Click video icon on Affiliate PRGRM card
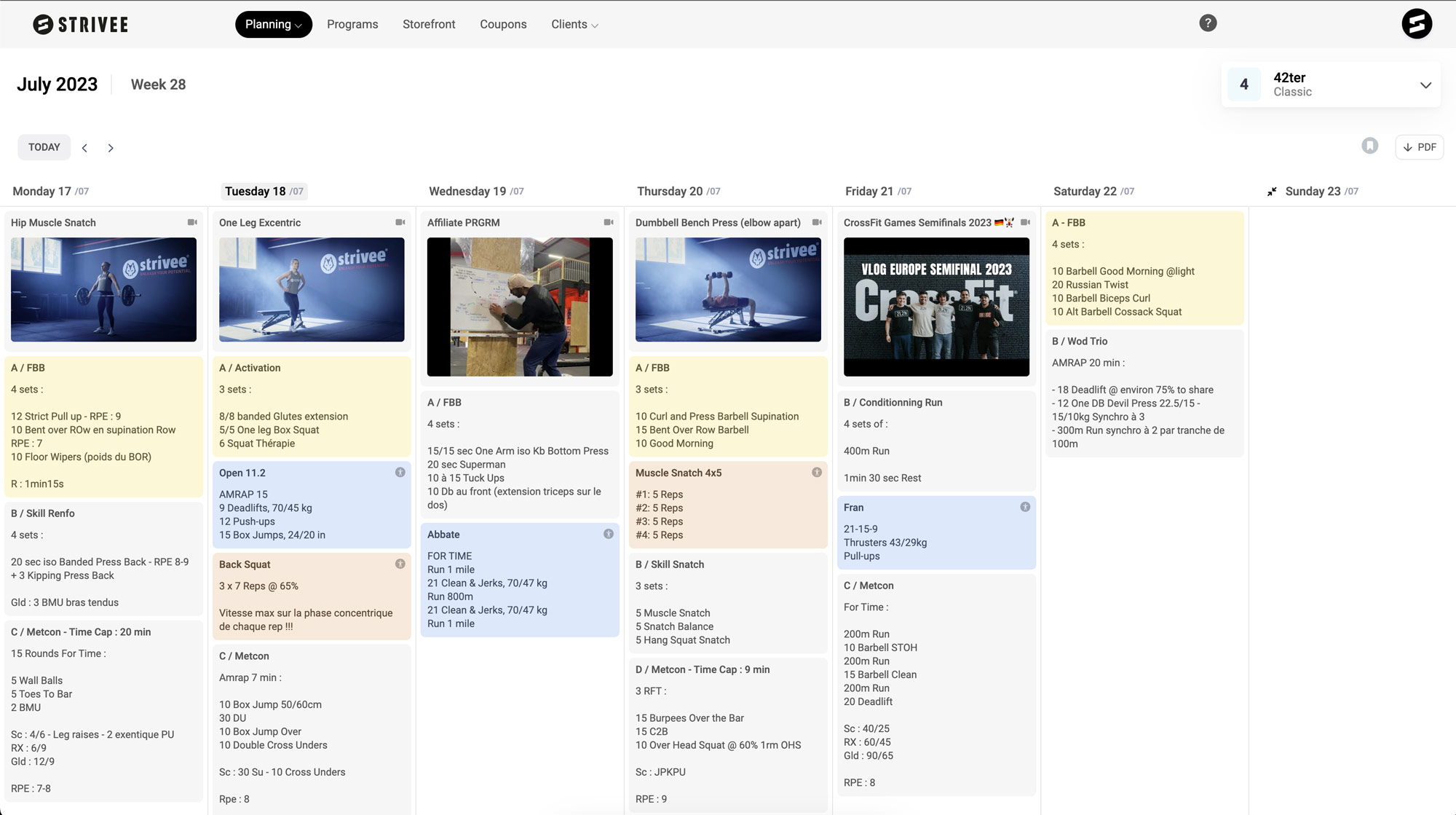The width and height of the screenshot is (1456, 815). pyautogui.click(x=609, y=222)
